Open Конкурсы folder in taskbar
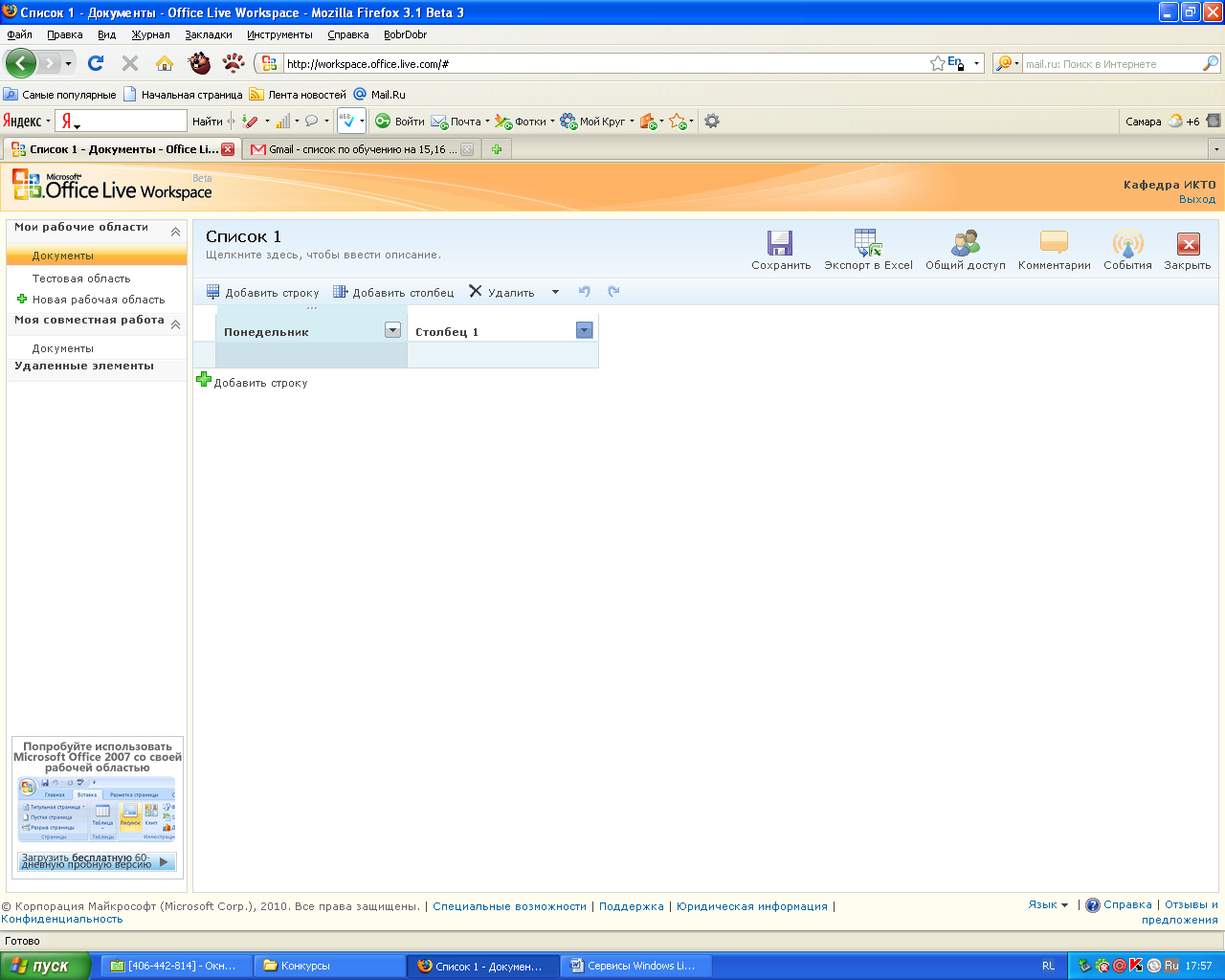Viewport: 1225px width, 980px height. (x=330, y=966)
